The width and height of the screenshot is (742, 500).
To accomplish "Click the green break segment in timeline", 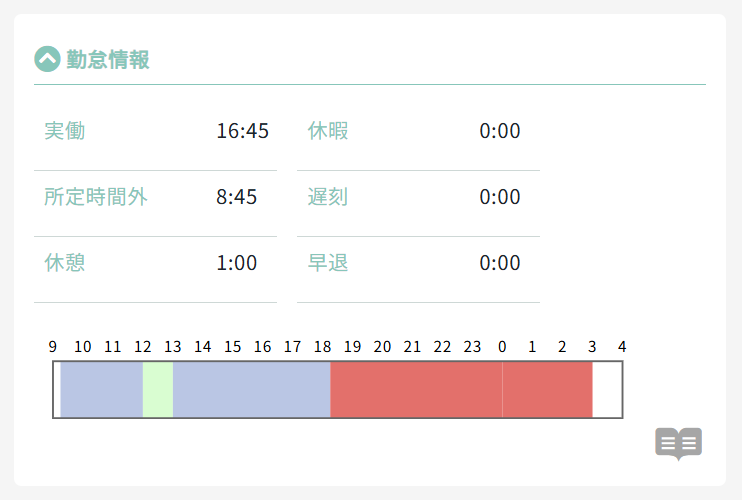I will point(158,389).
